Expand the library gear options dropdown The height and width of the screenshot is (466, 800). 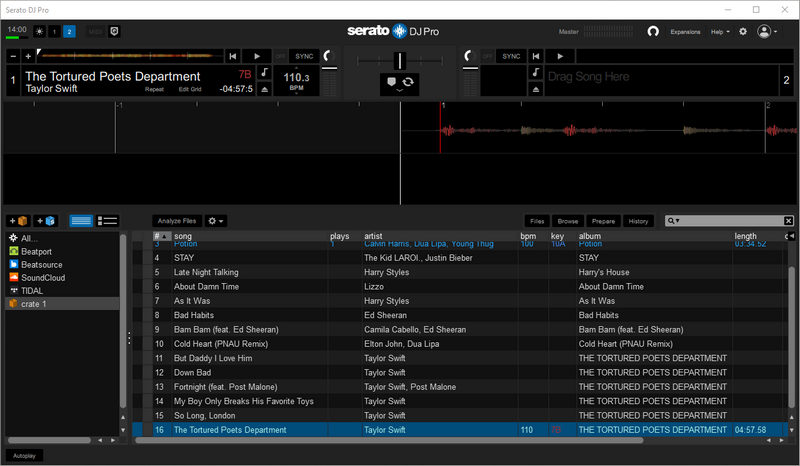point(215,220)
